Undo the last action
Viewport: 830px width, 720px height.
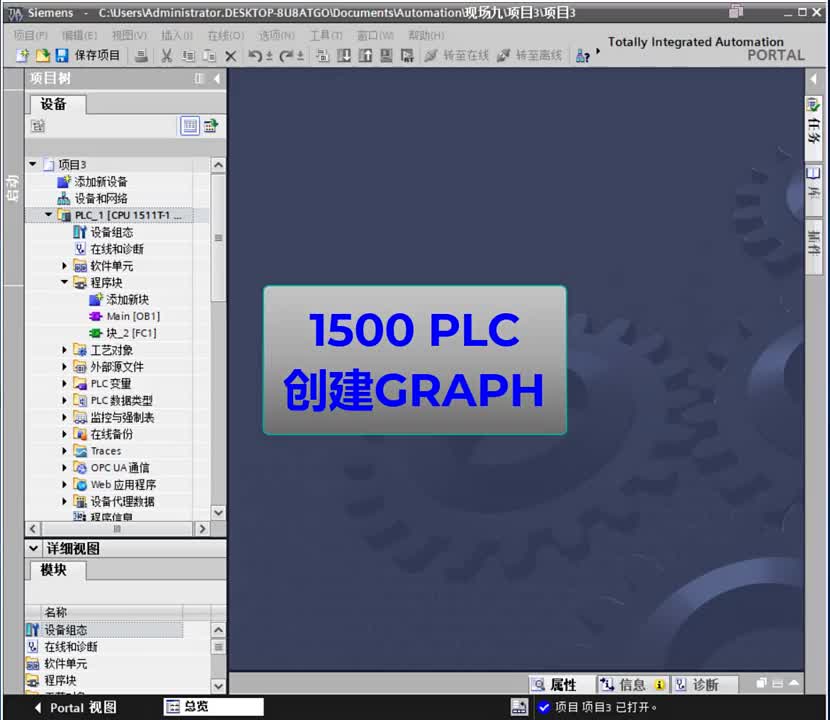[x=255, y=55]
